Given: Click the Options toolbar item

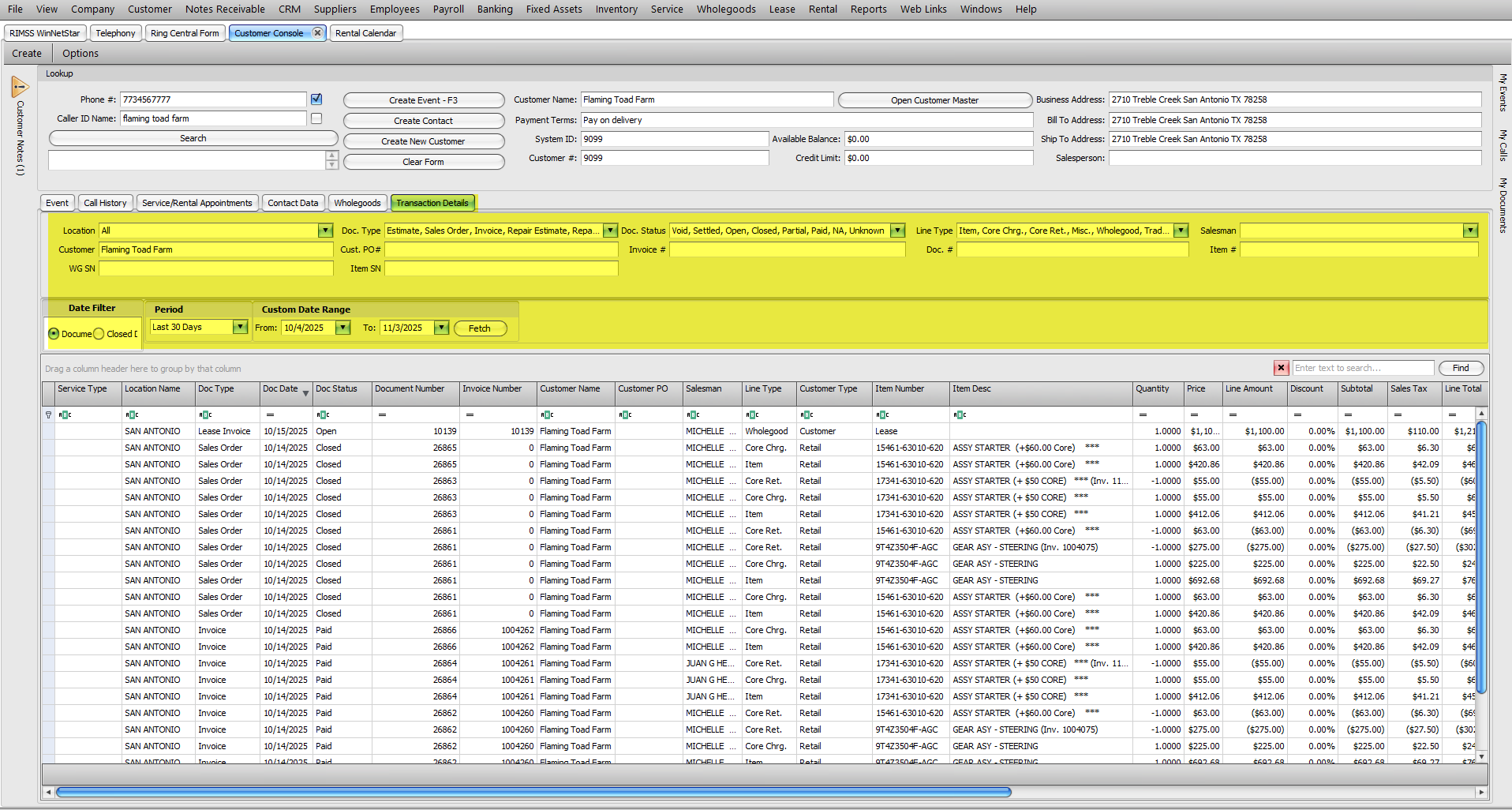Looking at the screenshot, I should (x=80, y=54).
